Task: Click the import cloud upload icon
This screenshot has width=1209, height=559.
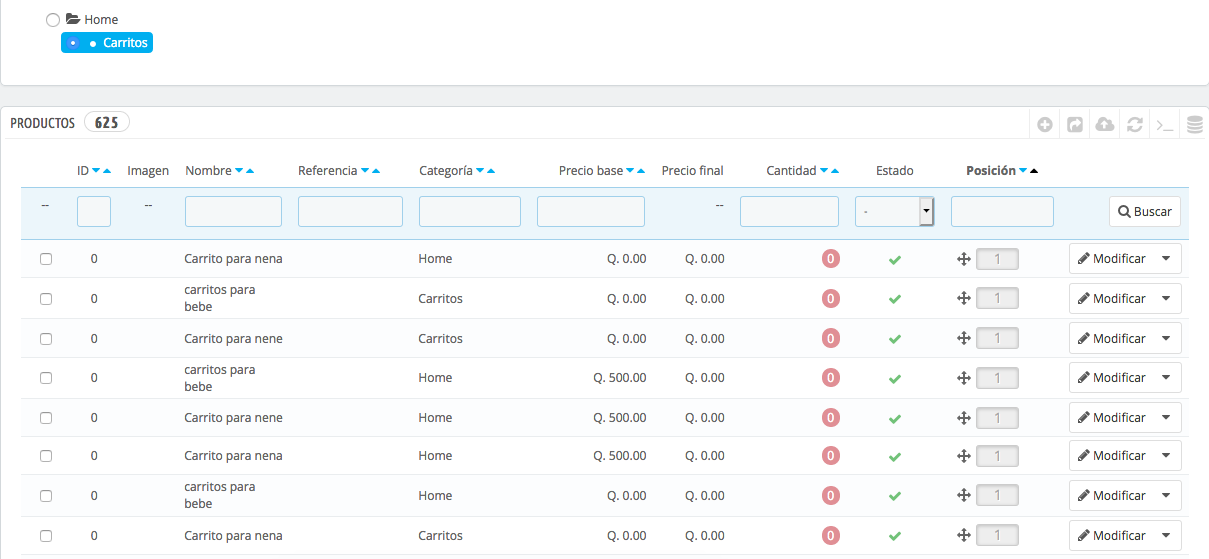Action: (x=1105, y=125)
